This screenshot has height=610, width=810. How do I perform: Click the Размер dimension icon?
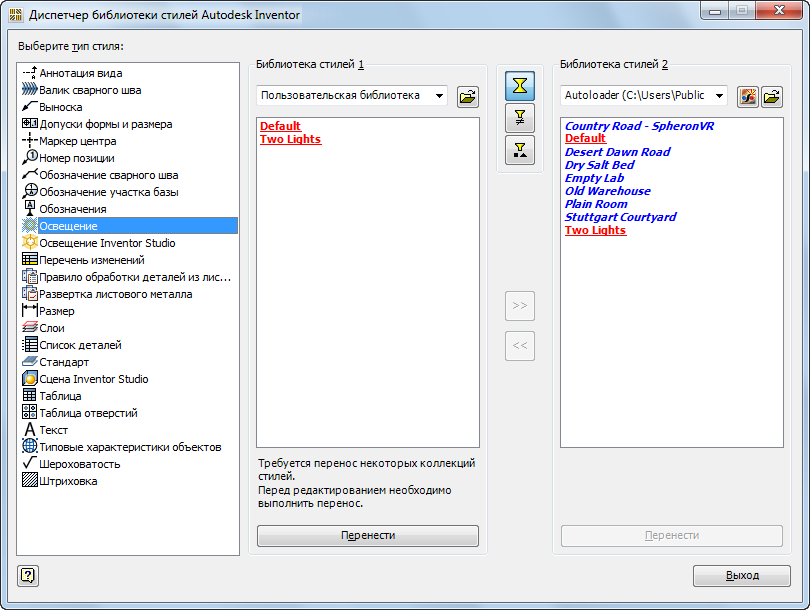point(30,310)
